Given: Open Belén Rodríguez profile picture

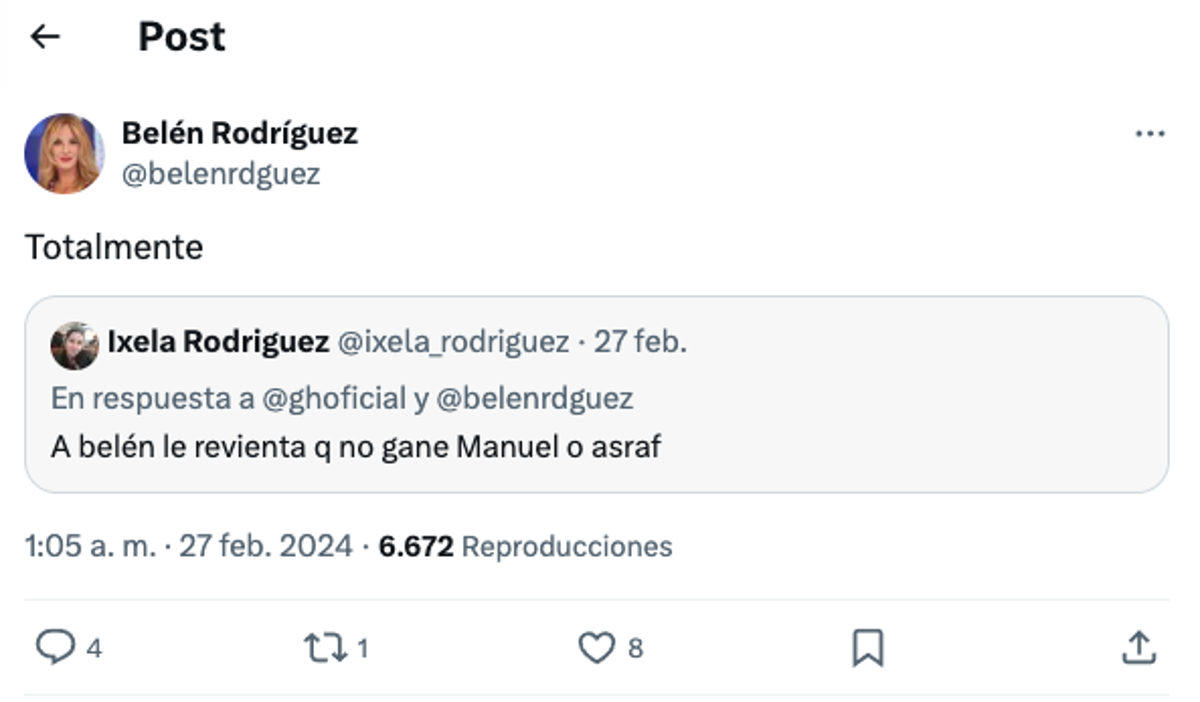Looking at the screenshot, I should point(64,153).
